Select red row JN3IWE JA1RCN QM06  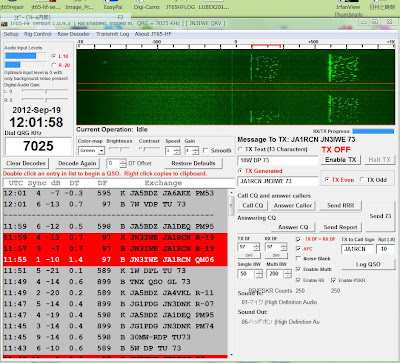pos(115,260)
